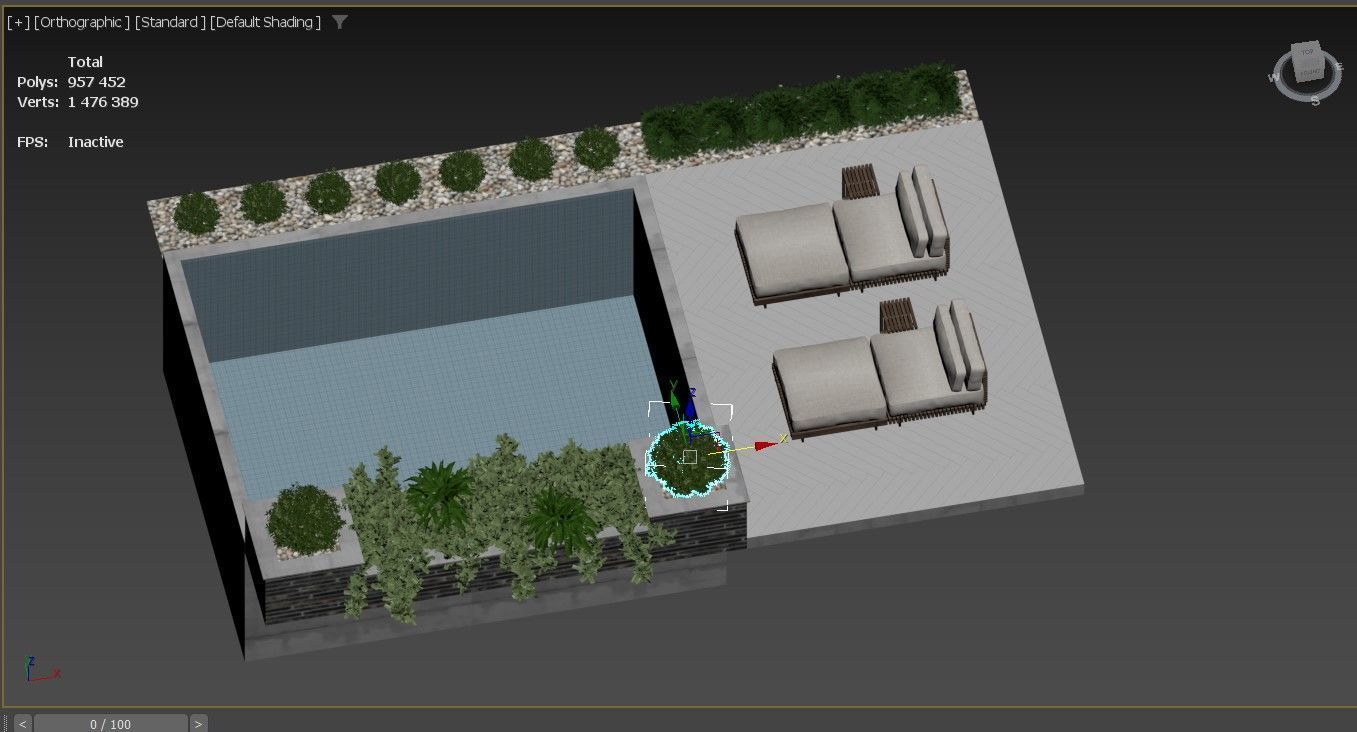Click the Polys count 957 452
Viewport: 1357px width, 732px height.
97,82
